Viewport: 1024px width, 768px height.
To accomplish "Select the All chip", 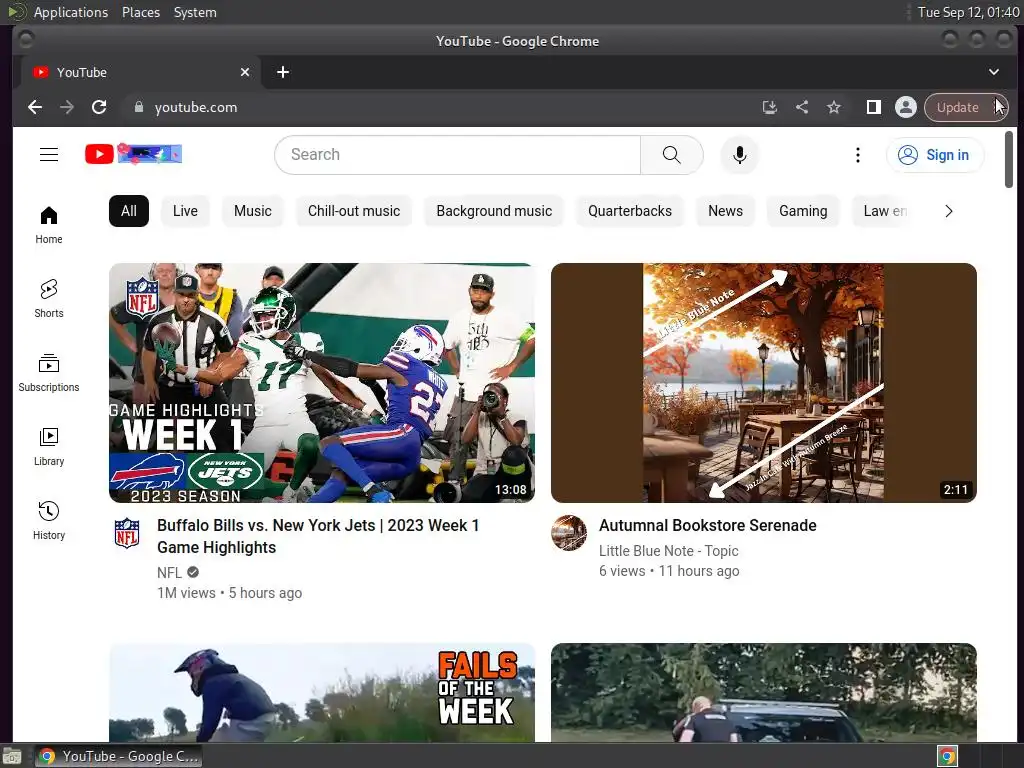I will [129, 211].
